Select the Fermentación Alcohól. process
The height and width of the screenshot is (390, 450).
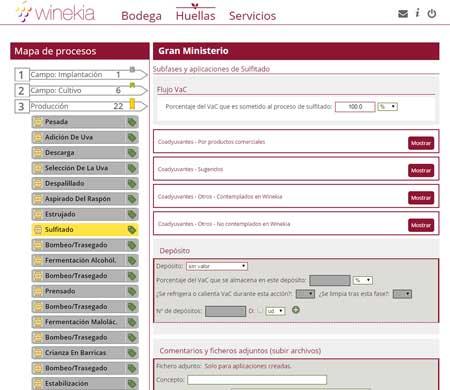pos(85,260)
